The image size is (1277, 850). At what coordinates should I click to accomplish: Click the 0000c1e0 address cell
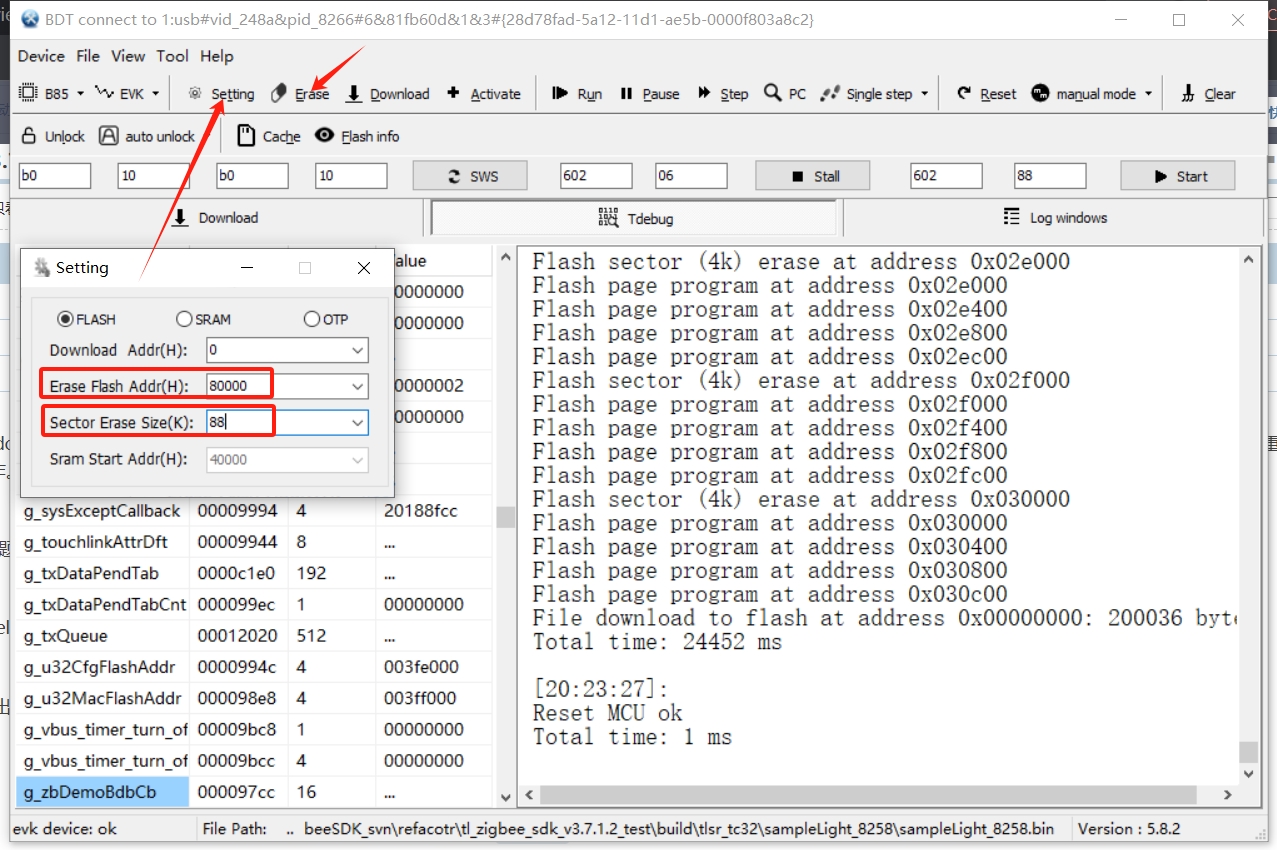pyautogui.click(x=239, y=574)
